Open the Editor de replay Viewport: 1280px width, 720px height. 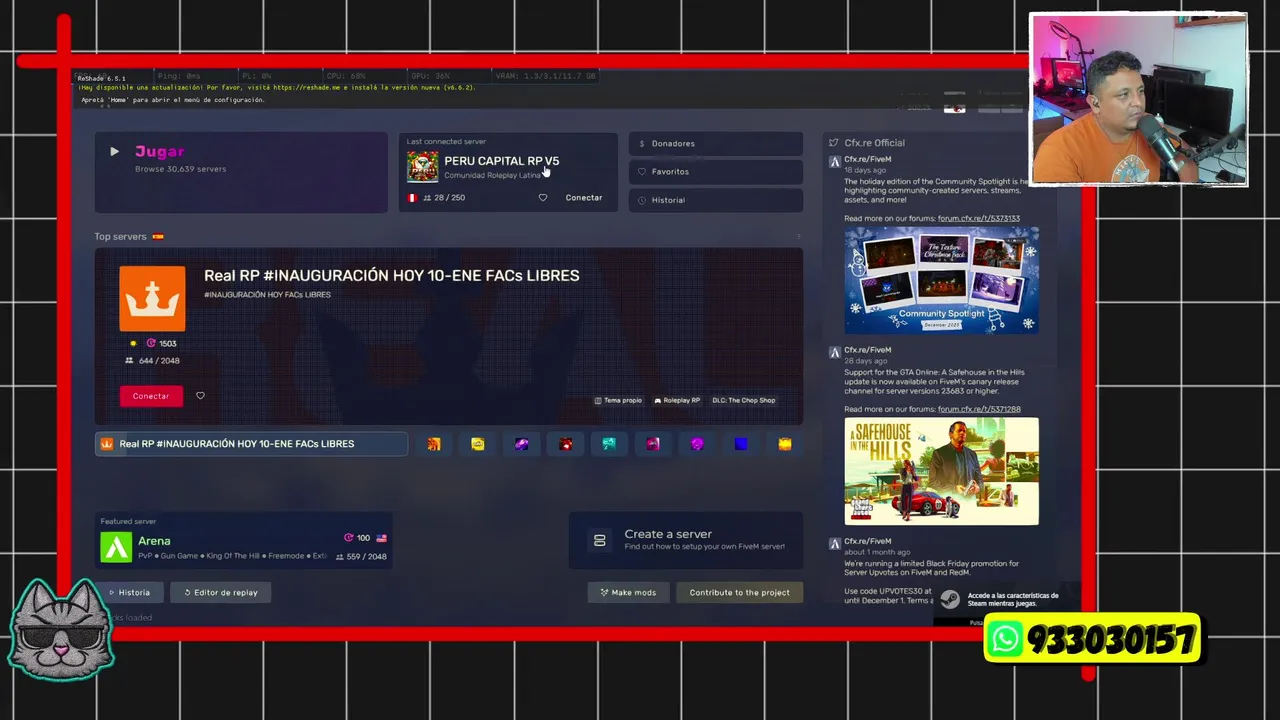point(221,593)
